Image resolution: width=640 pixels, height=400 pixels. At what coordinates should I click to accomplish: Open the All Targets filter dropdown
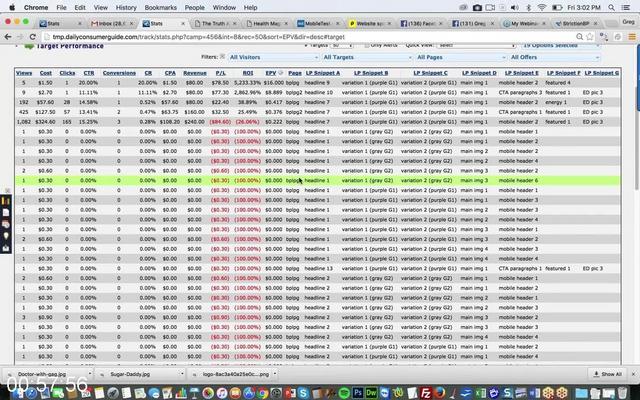(x=367, y=57)
